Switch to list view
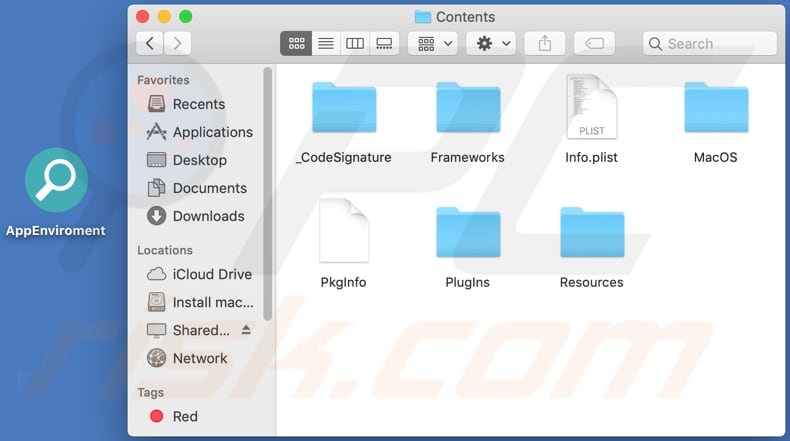 tap(325, 43)
